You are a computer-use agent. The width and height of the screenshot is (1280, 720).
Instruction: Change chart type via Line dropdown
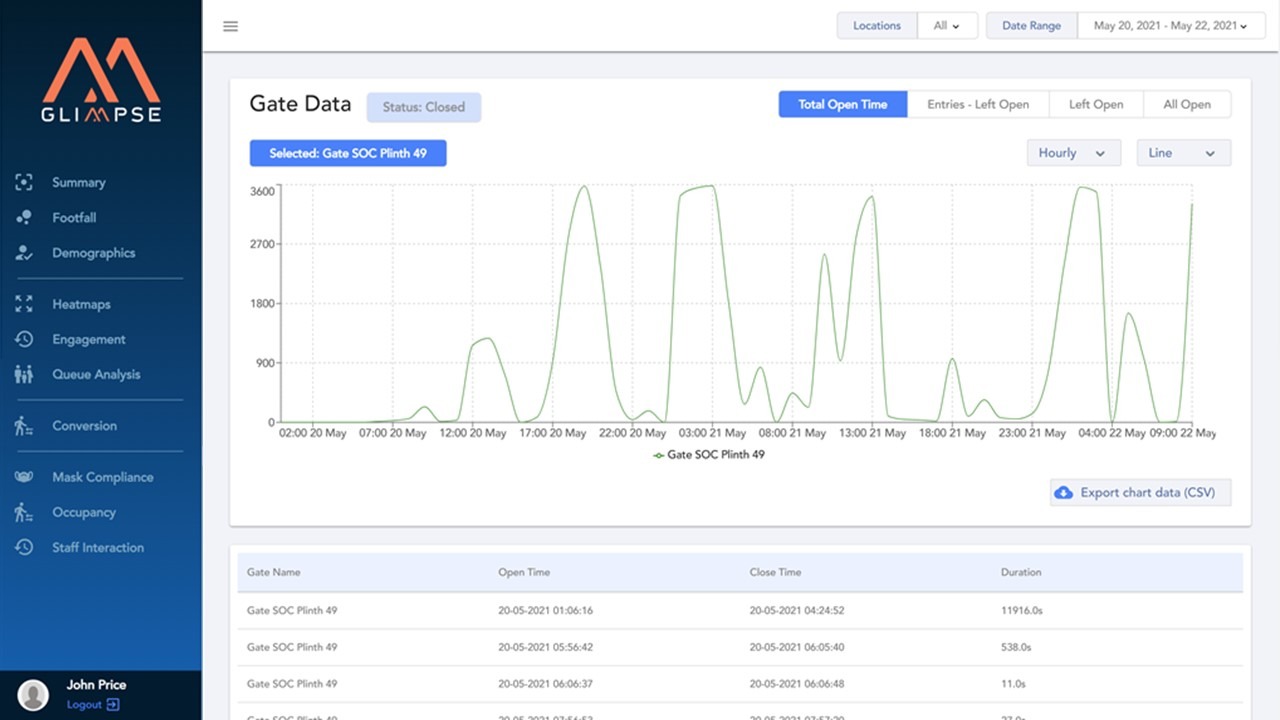[1183, 152]
